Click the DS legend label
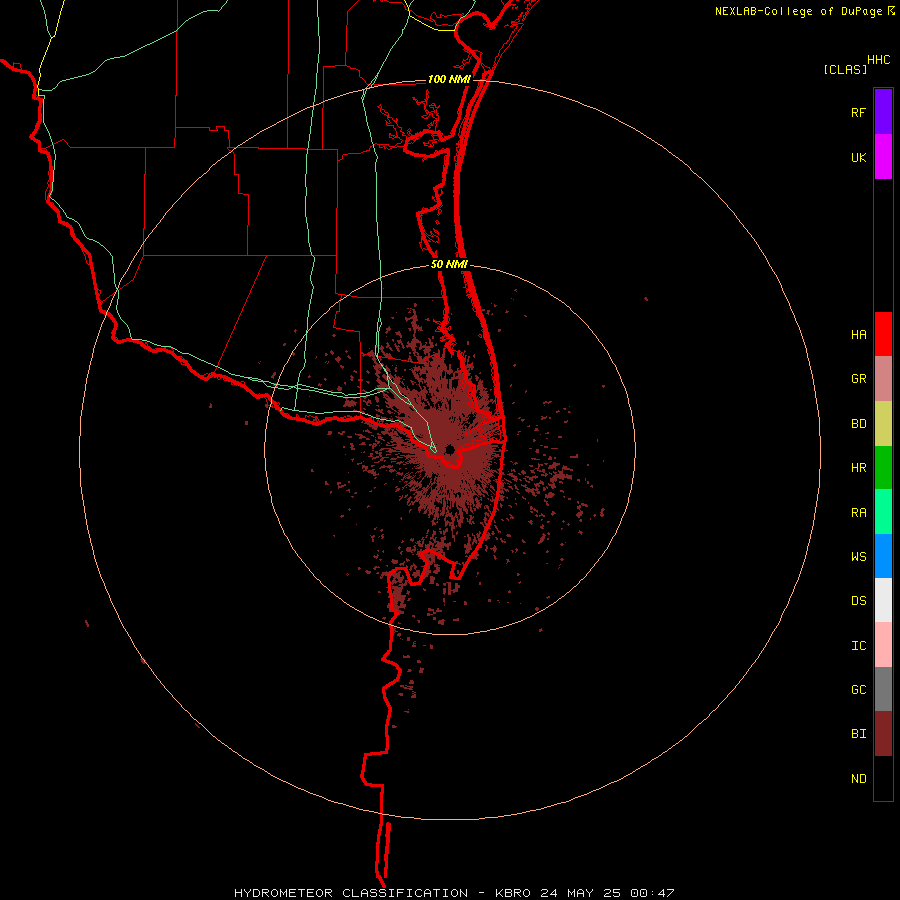The image size is (900, 900). tap(858, 601)
